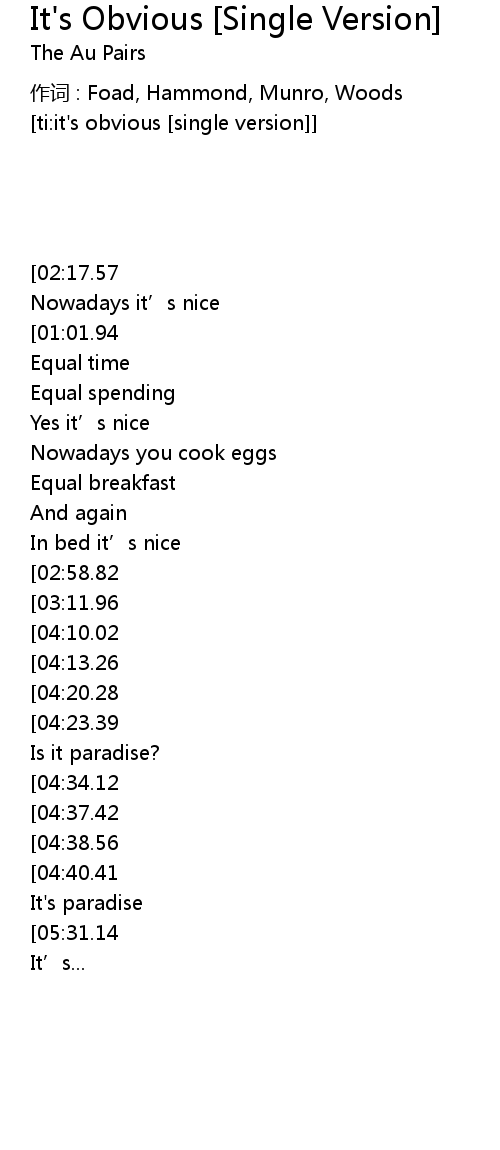The image size is (500, 1150).
Task: Click the ti:it's obvious tag line
Action: [174, 122]
